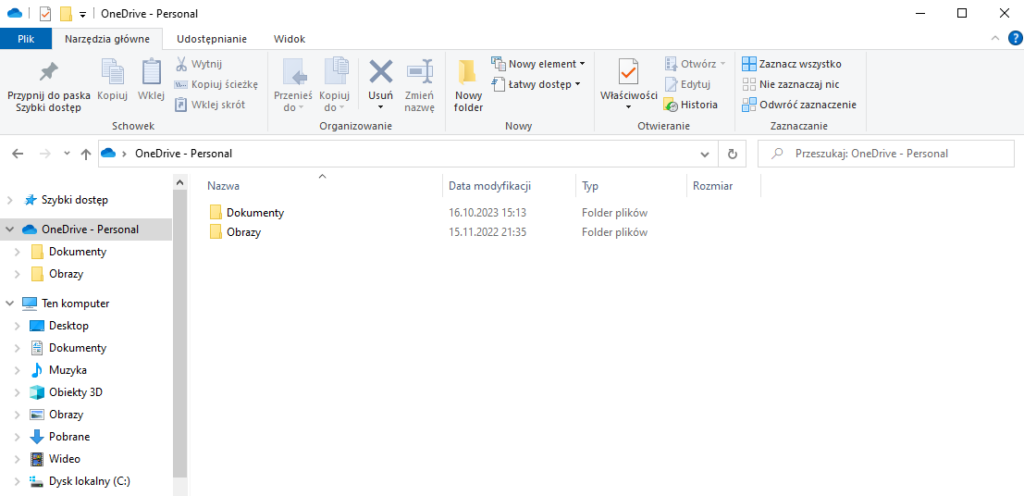Open the Usuń dropdown arrow

coord(381,108)
